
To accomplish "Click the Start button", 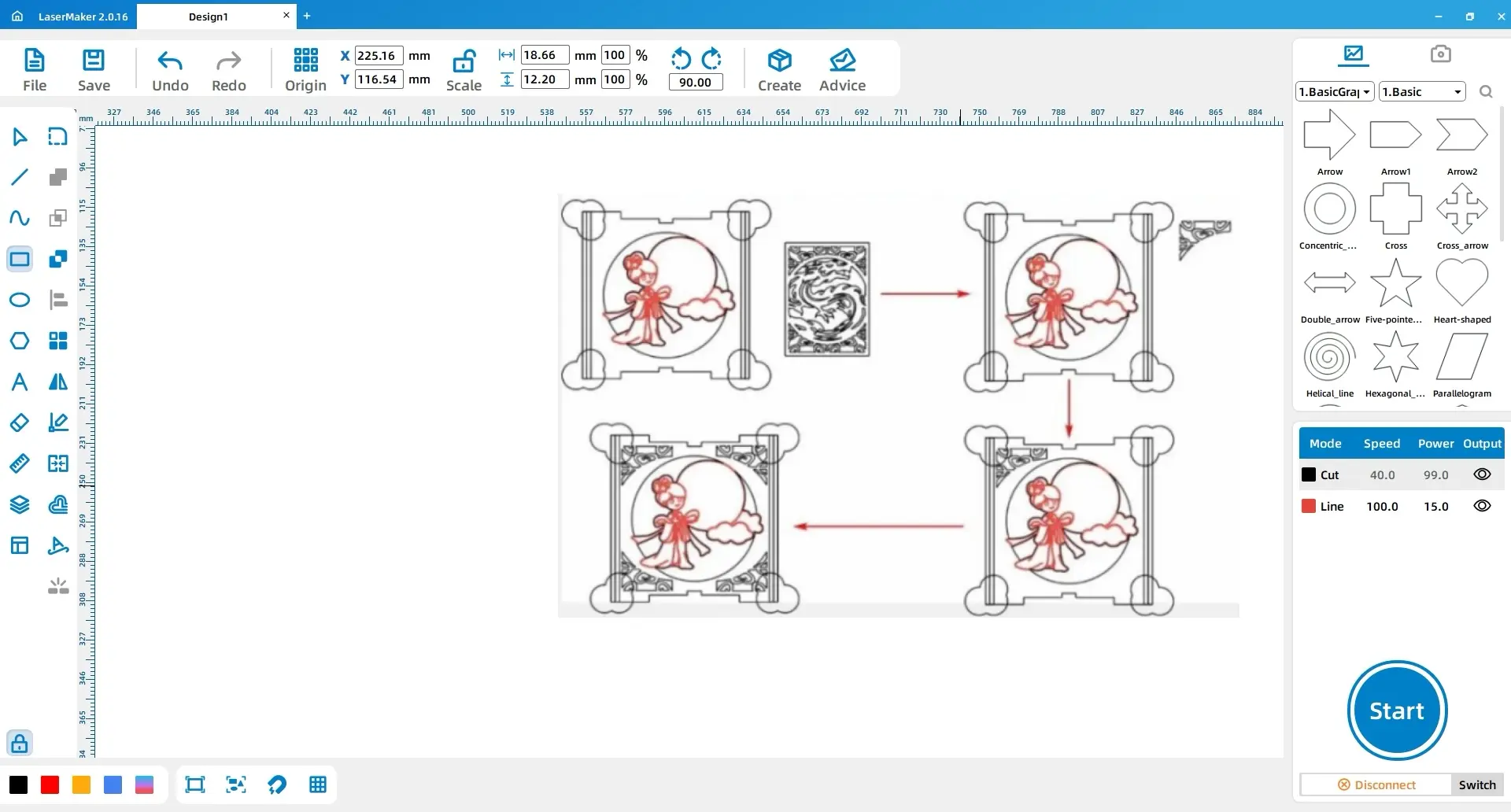I will 1397,710.
